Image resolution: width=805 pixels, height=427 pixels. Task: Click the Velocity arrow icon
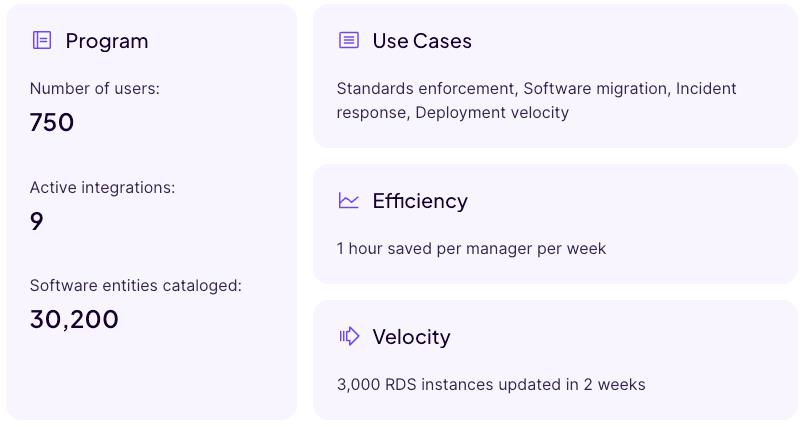[x=349, y=336]
